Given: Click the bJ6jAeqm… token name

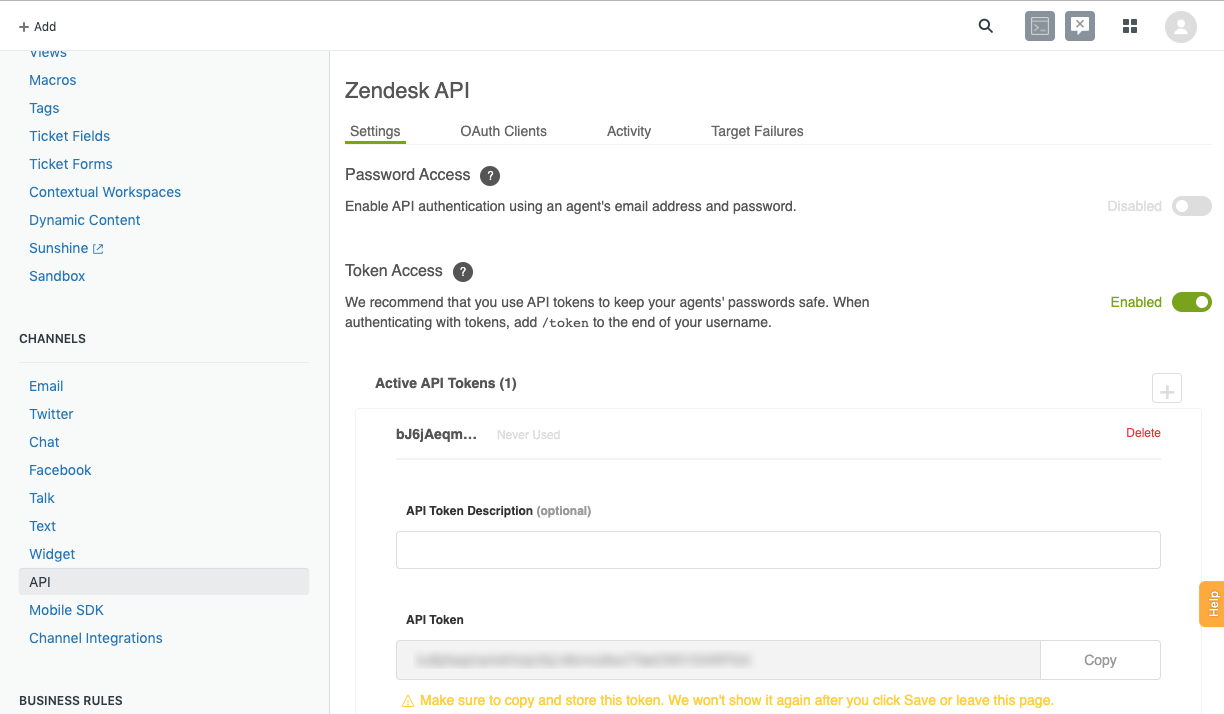Looking at the screenshot, I should [x=436, y=434].
